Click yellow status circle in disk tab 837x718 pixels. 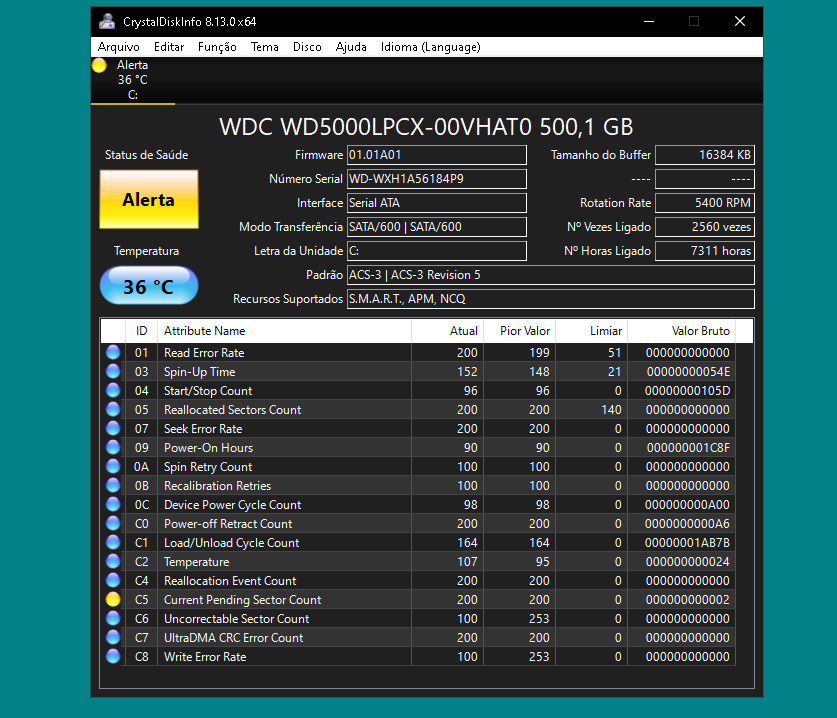pyautogui.click(x=99, y=66)
